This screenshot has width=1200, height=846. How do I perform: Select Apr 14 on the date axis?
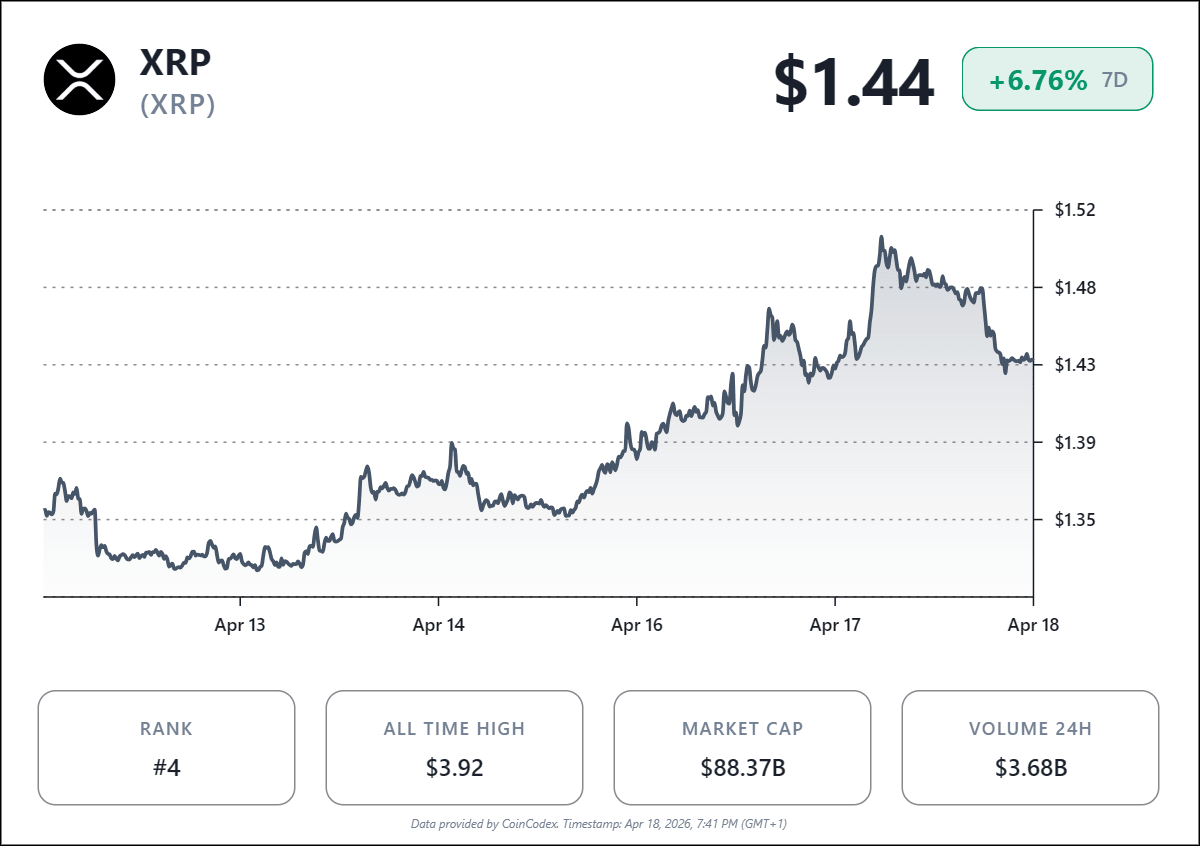[439, 625]
